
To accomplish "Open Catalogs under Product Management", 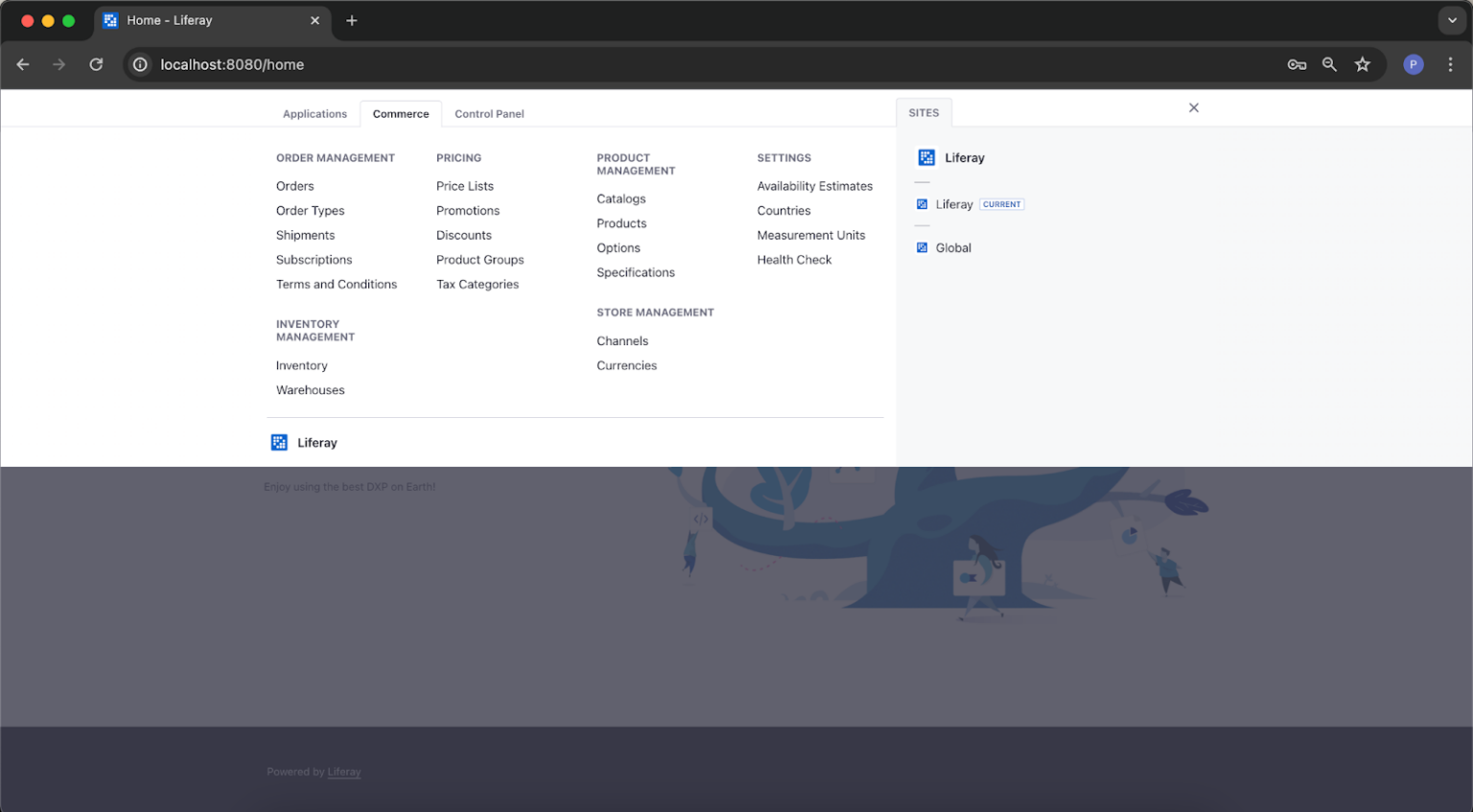I will click(620, 198).
